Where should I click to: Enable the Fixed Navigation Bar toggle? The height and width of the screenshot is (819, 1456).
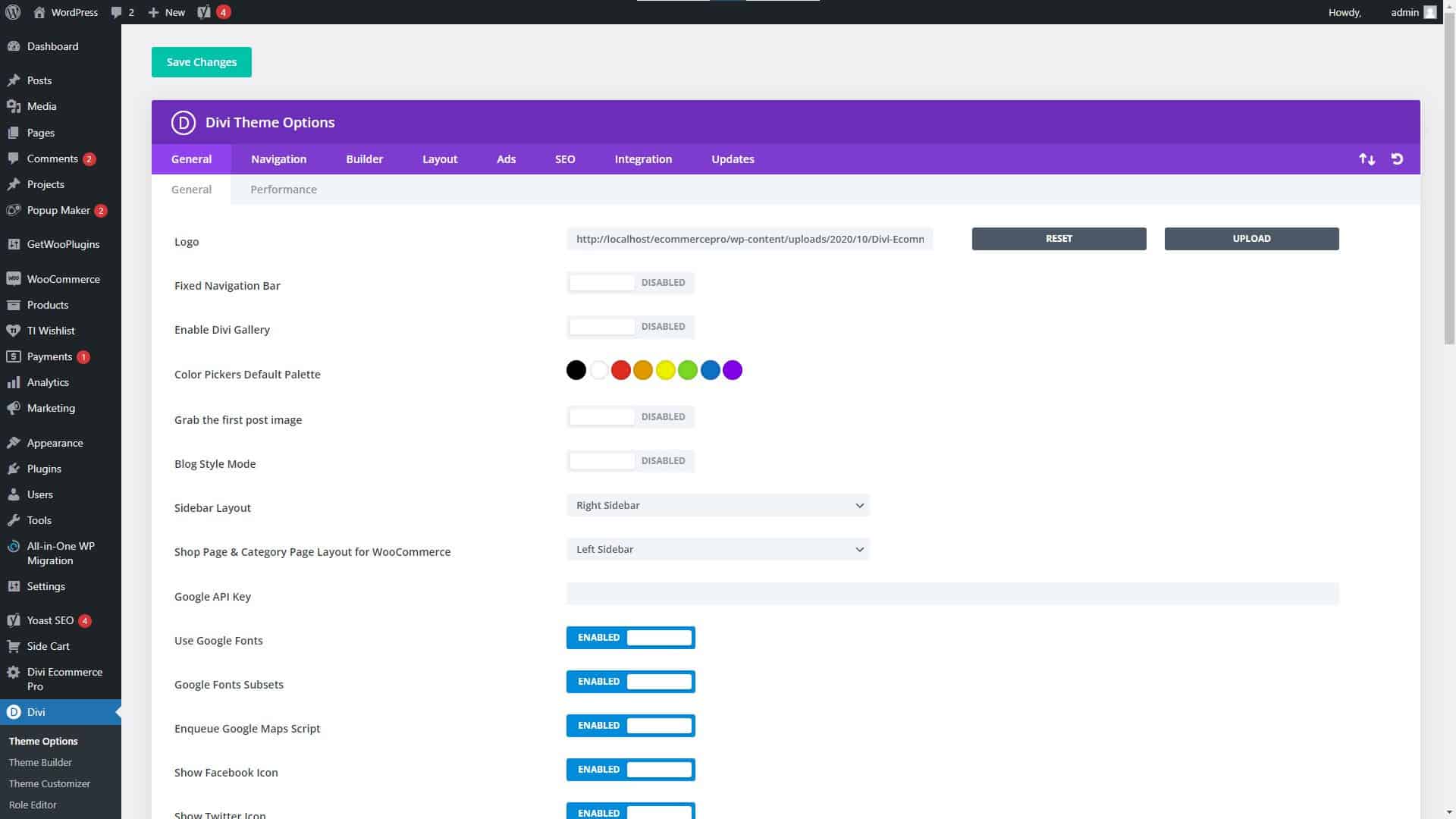click(x=630, y=283)
